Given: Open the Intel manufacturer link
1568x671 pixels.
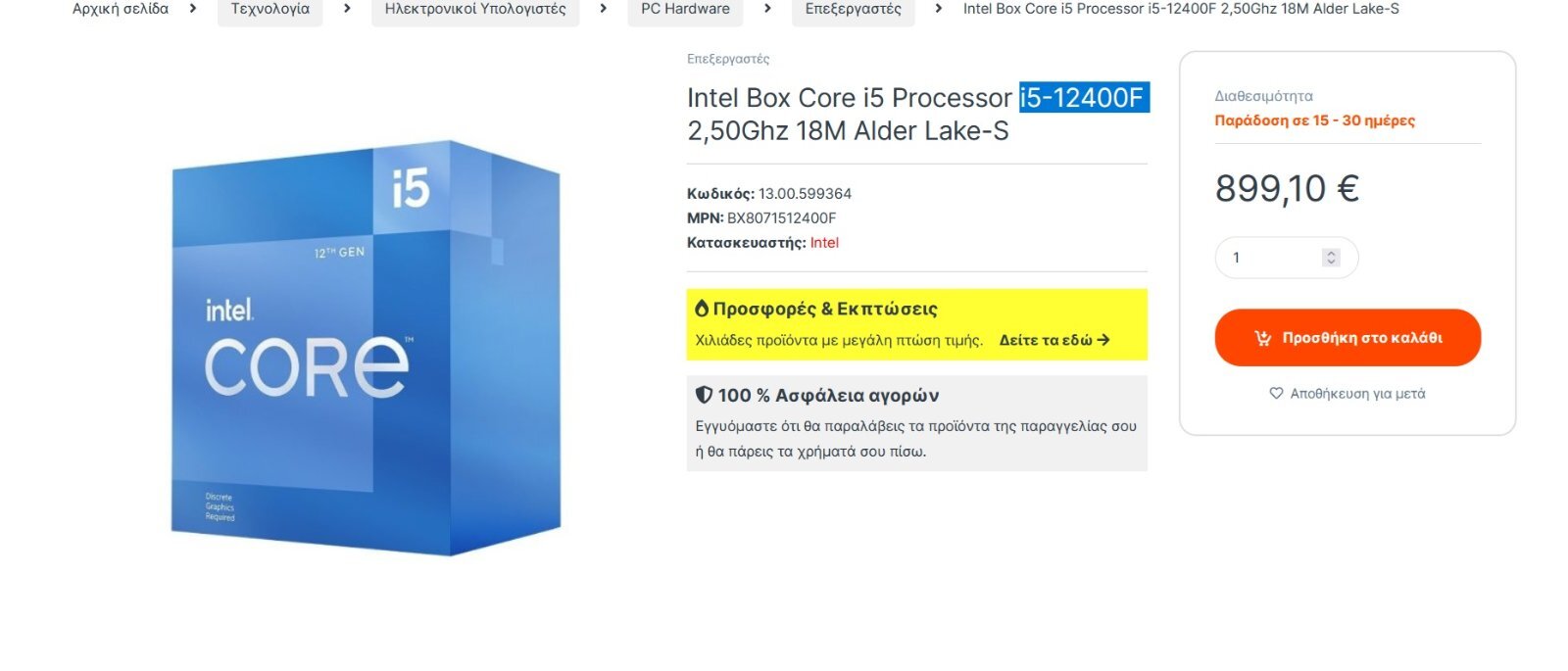Looking at the screenshot, I should click(x=824, y=243).
